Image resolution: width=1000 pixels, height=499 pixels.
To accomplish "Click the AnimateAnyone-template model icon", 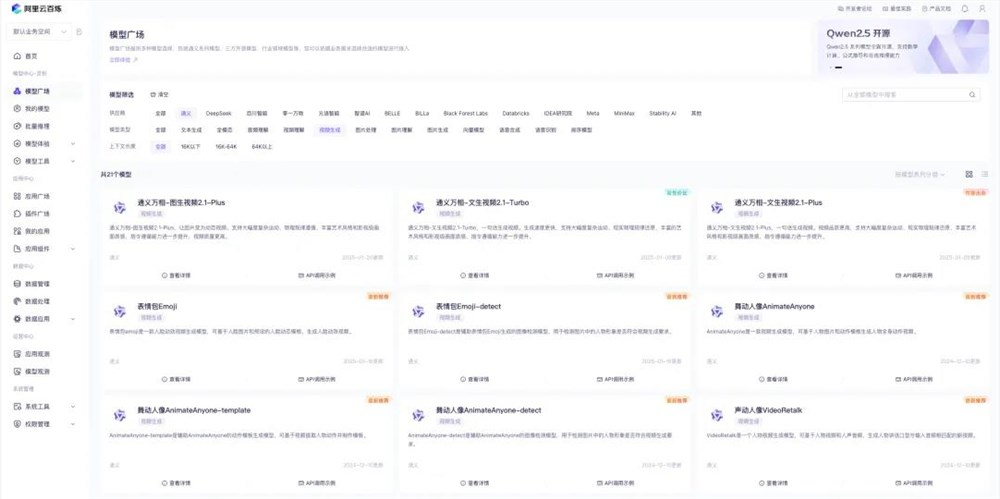I will pyautogui.click(x=120, y=415).
